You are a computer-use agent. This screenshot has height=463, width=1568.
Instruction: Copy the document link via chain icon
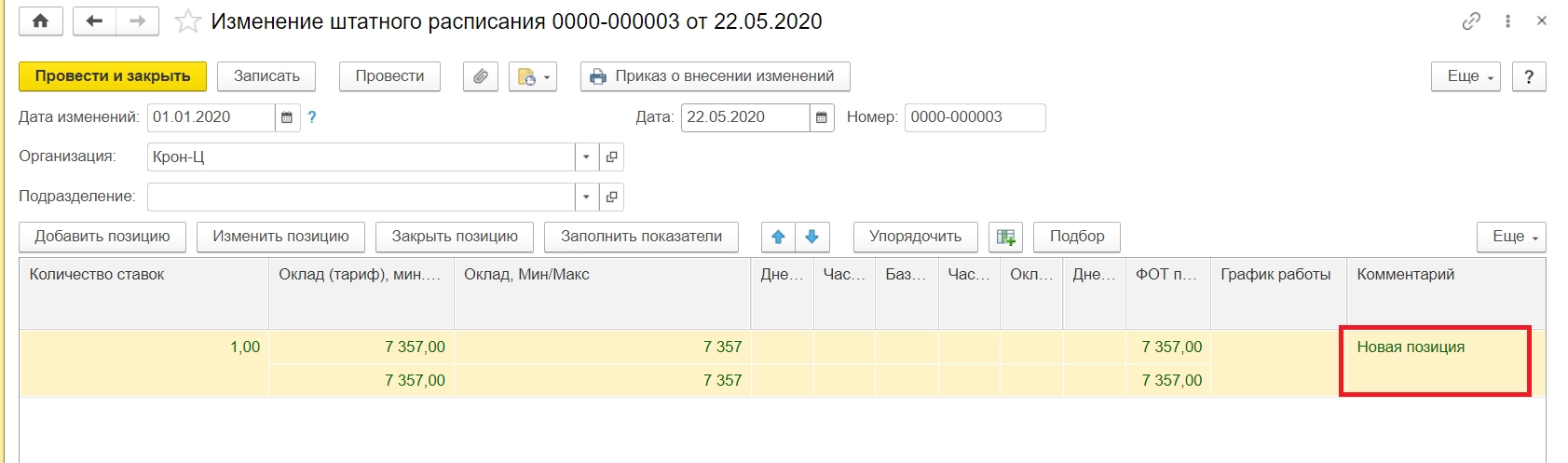[x=1471, y=21]
